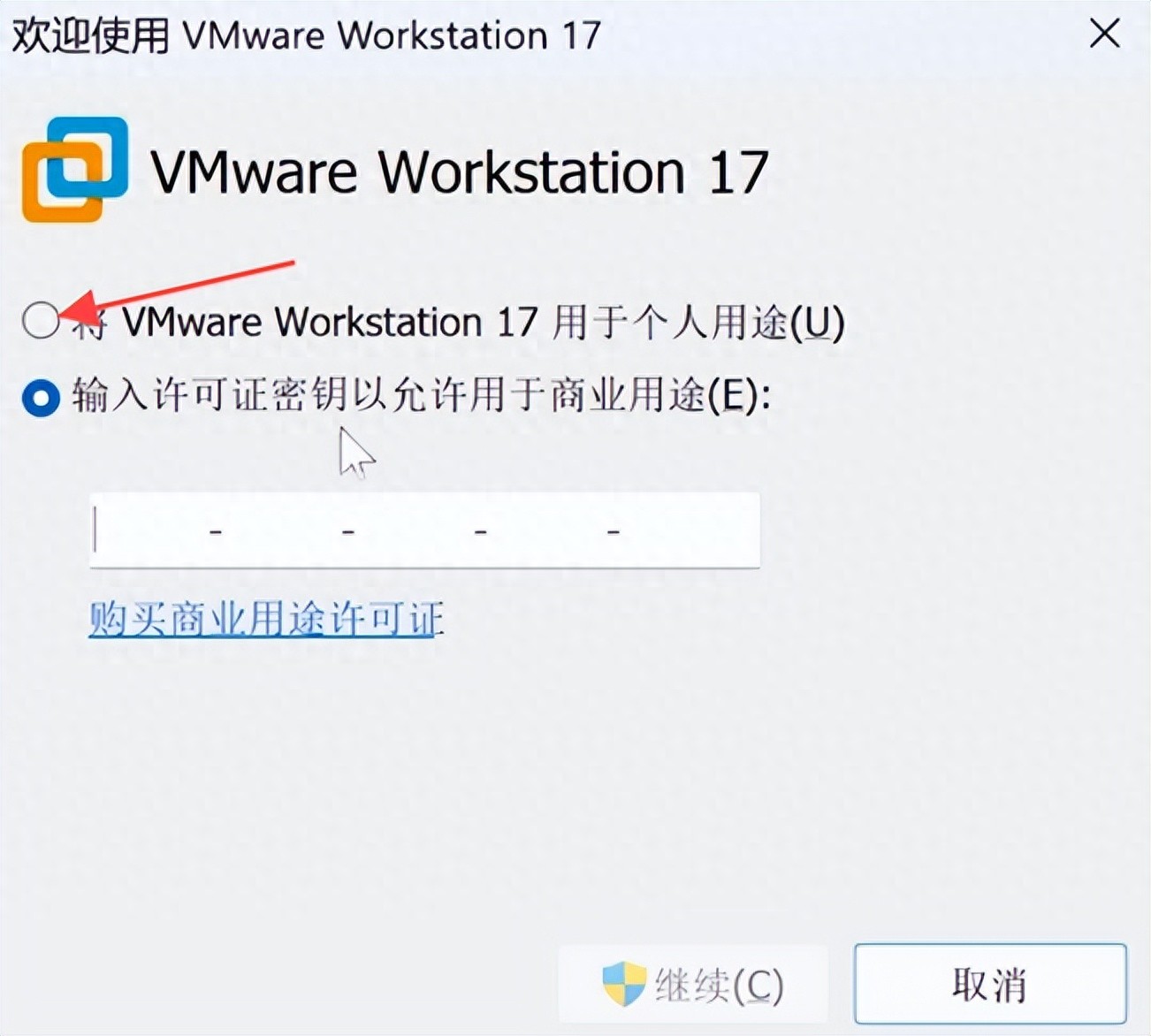Click the 继续(C) continue button
Viewport: 1151px width, 1036px height.
pyautogui.click(x=693, y=984)
